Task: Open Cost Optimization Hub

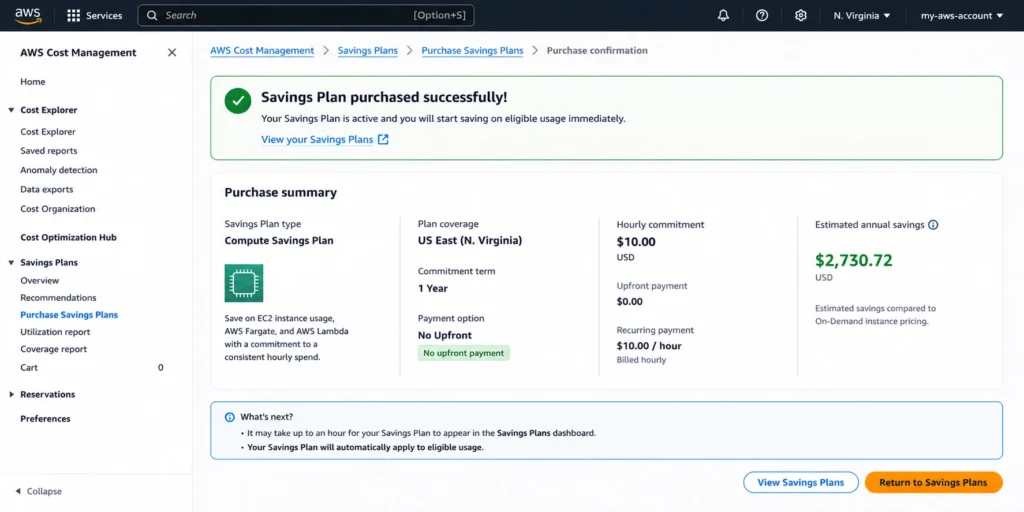Action: click(69, 238)
